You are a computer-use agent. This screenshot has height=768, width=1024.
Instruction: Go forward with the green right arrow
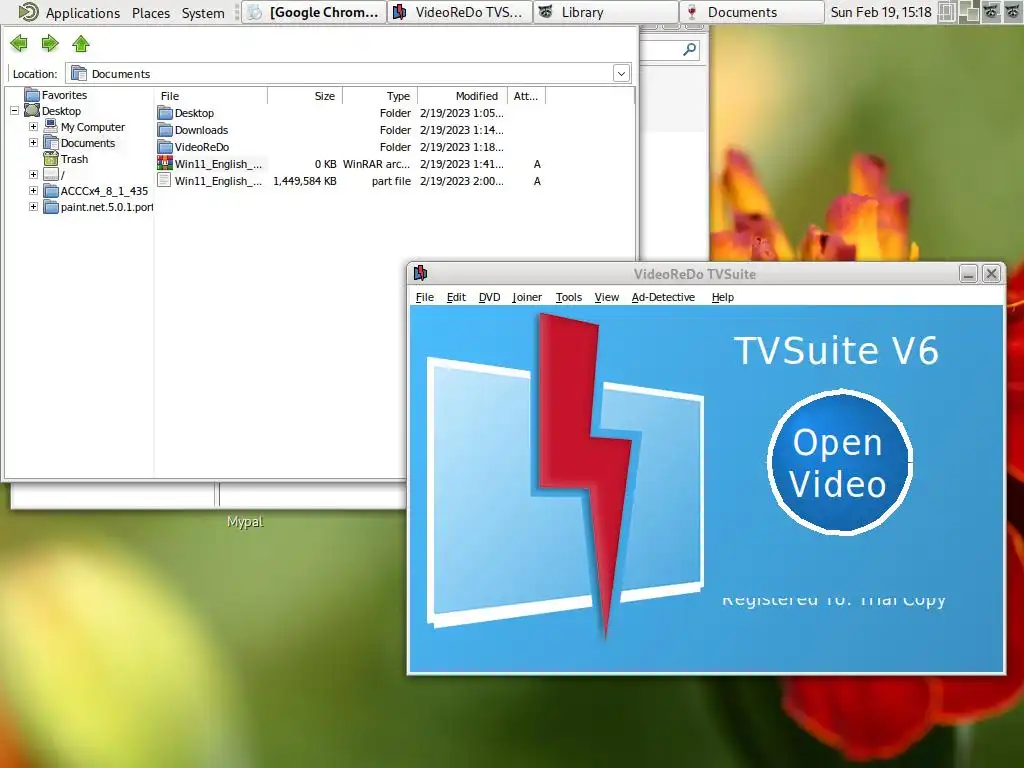pyautogui.click(x=50, y=44)
